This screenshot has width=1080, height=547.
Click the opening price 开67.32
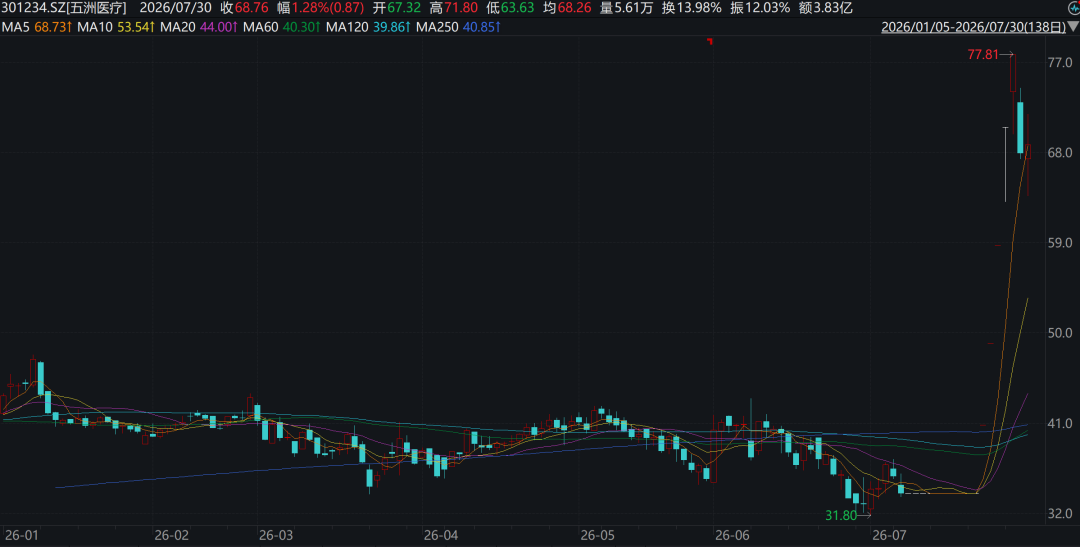point(397,8)
